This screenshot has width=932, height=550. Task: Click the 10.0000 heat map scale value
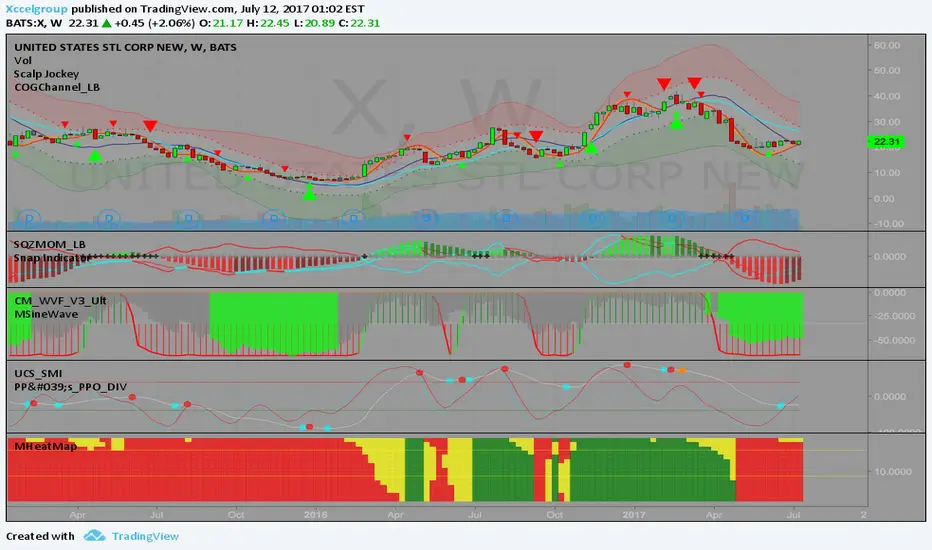tap(892, 472)
